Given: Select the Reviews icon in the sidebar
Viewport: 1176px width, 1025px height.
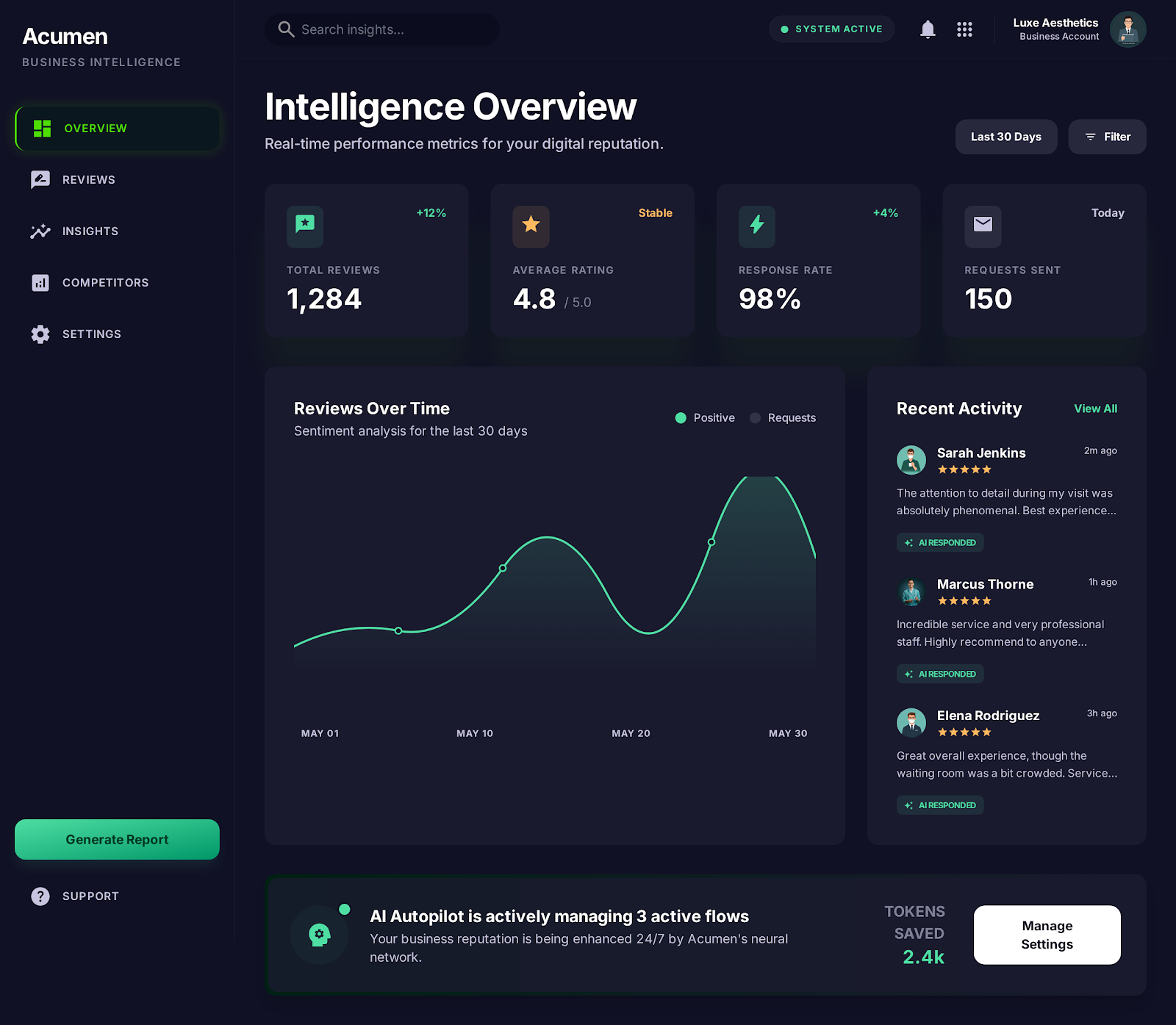Looking at the screenshot, I should 40,179.
